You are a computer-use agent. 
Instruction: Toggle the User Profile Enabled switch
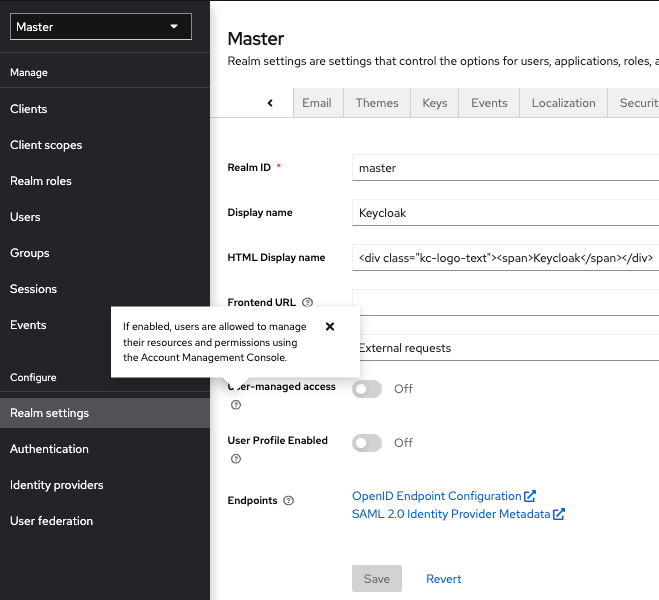[x=367, y=443]
